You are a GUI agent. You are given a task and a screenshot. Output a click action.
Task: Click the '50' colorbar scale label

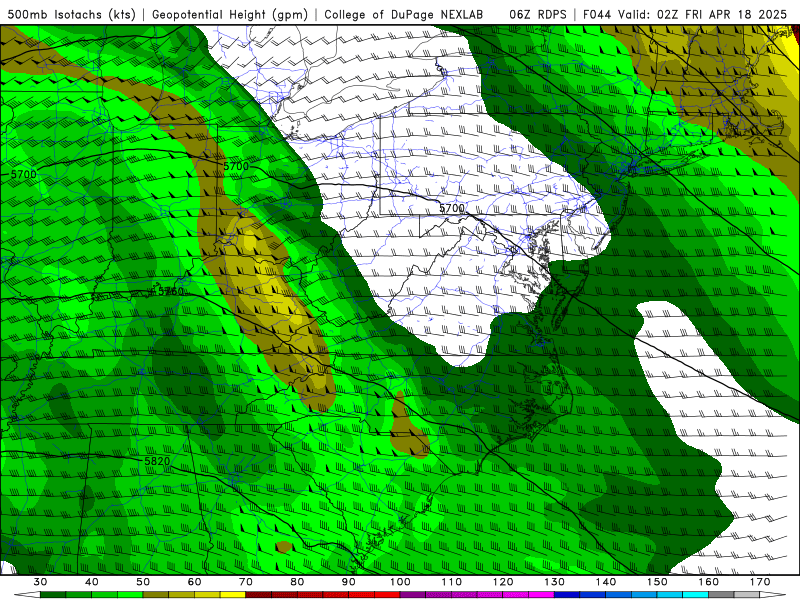(x=143, y=582)
